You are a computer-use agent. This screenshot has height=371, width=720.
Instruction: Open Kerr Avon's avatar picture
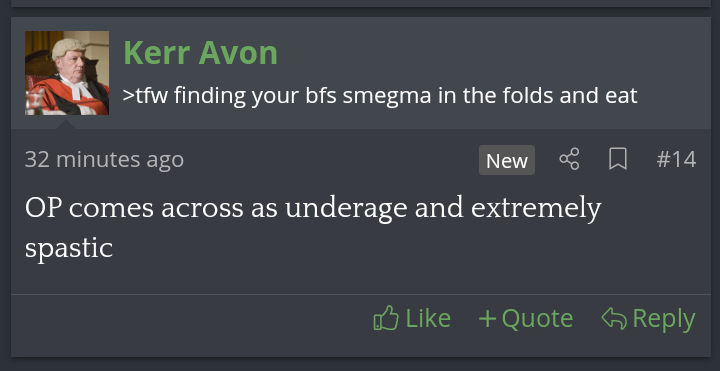point(67,73)
